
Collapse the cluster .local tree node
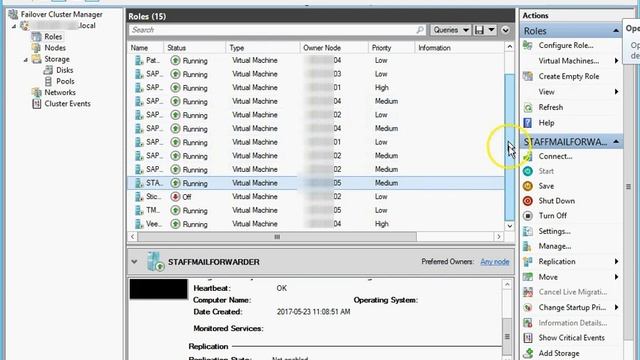click(14, 26)
